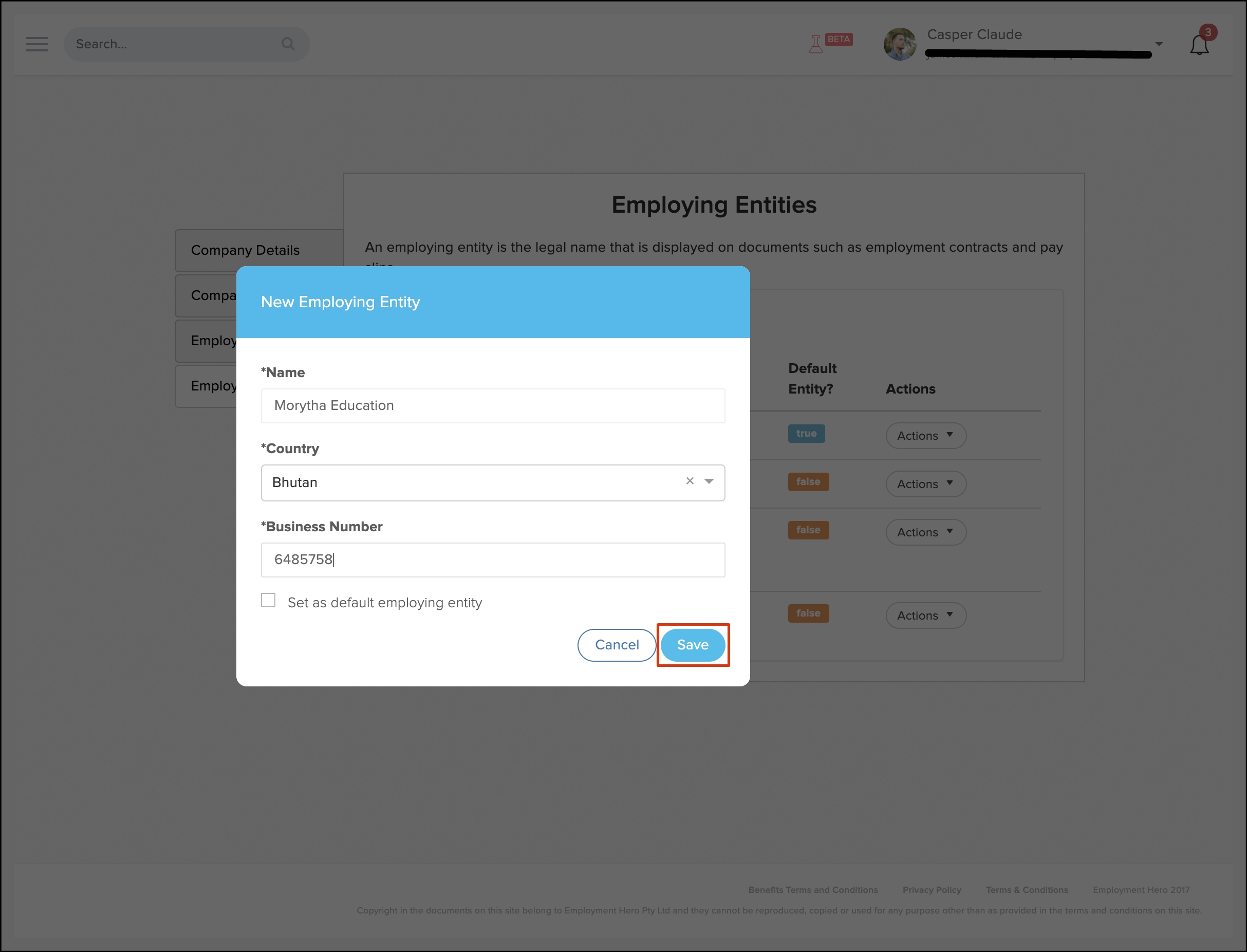Open the Country dropdown arrow
This screenshot has width=1247, height=952.
[x=709, y=481]
